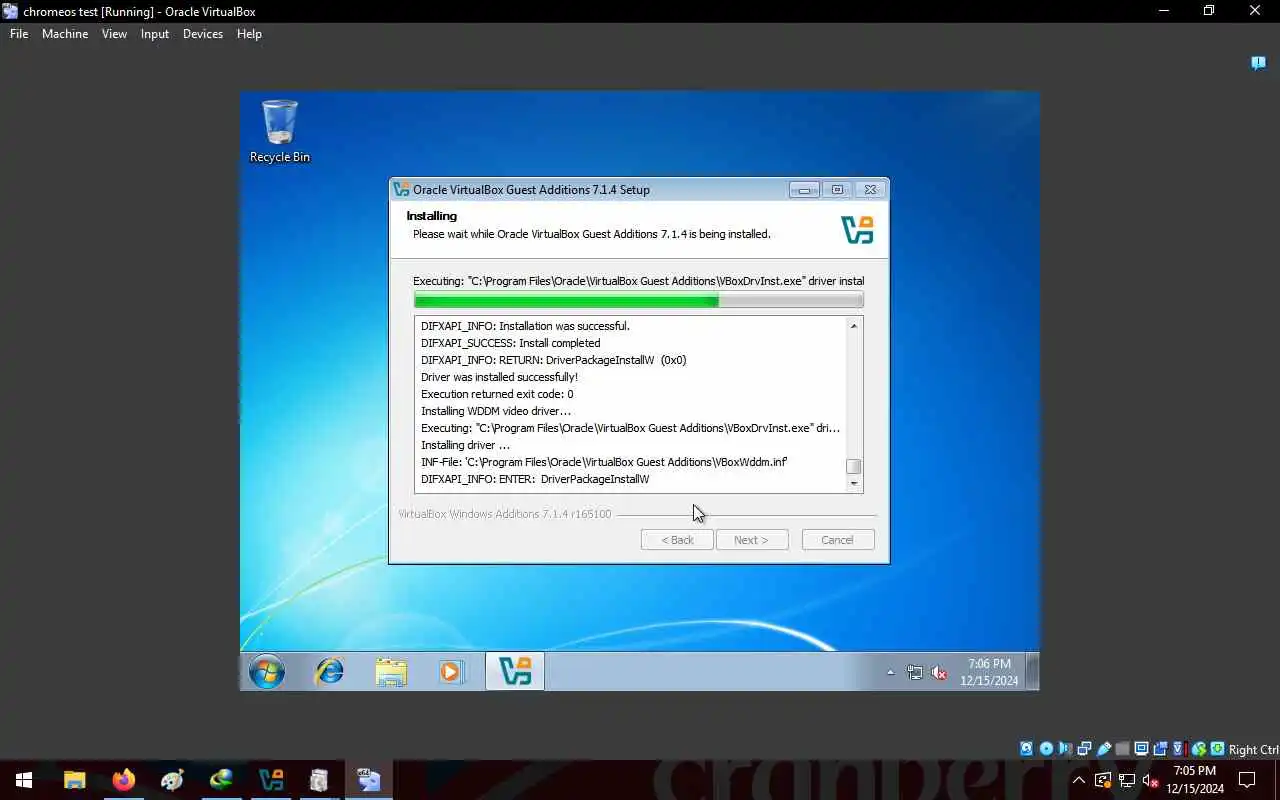Open guest network tray icon

pyautogui.click(x=914, y=673)
